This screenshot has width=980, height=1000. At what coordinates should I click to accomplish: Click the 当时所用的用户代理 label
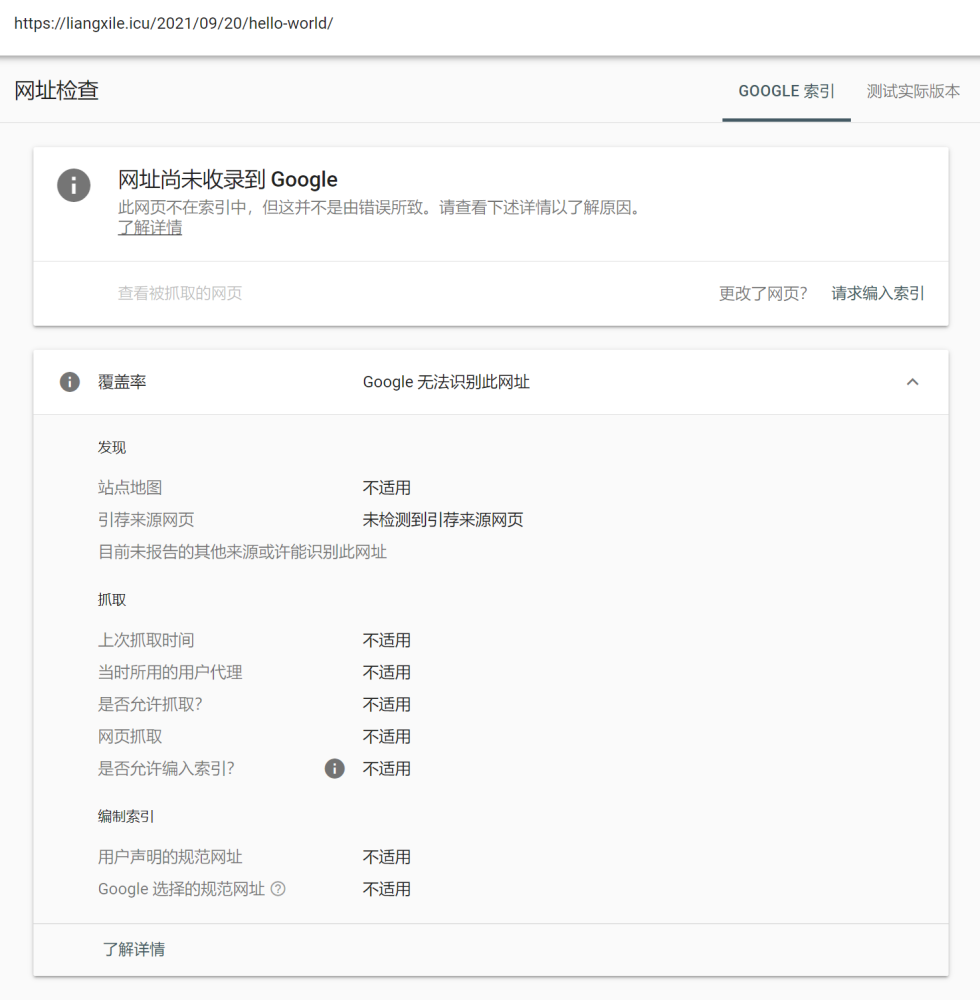coord(170,672)
